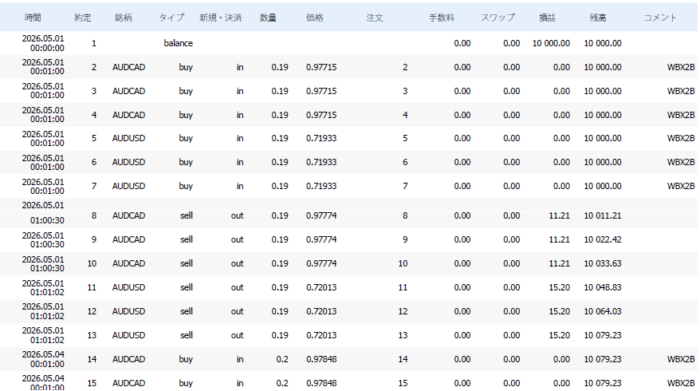Click AUDCAD symbol in deal 15 row

pos(129,383)
